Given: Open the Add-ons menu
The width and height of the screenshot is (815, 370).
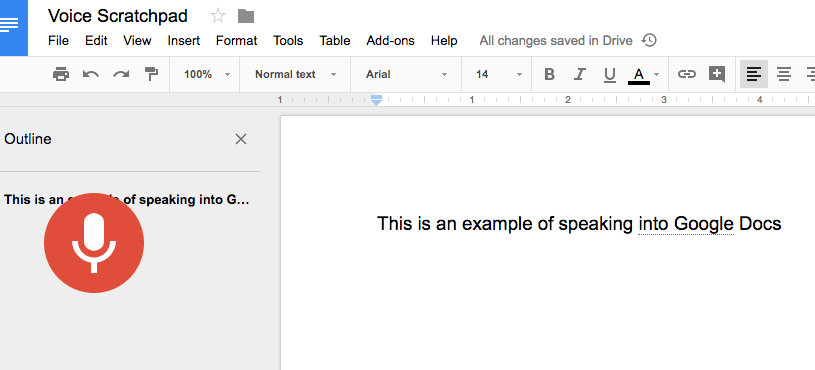Looking at the screenshot, I should (x=390, y=41).
